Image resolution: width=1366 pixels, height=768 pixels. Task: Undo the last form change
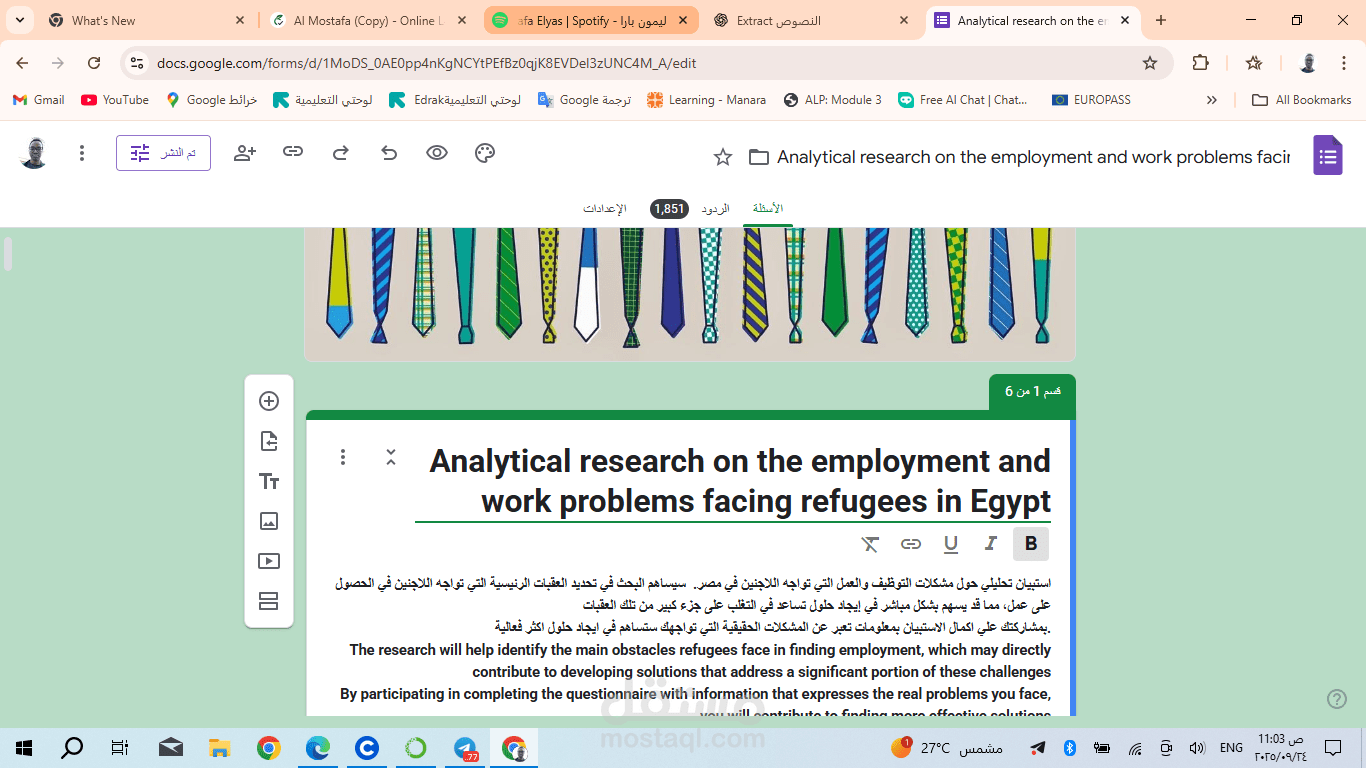[389, 153]
